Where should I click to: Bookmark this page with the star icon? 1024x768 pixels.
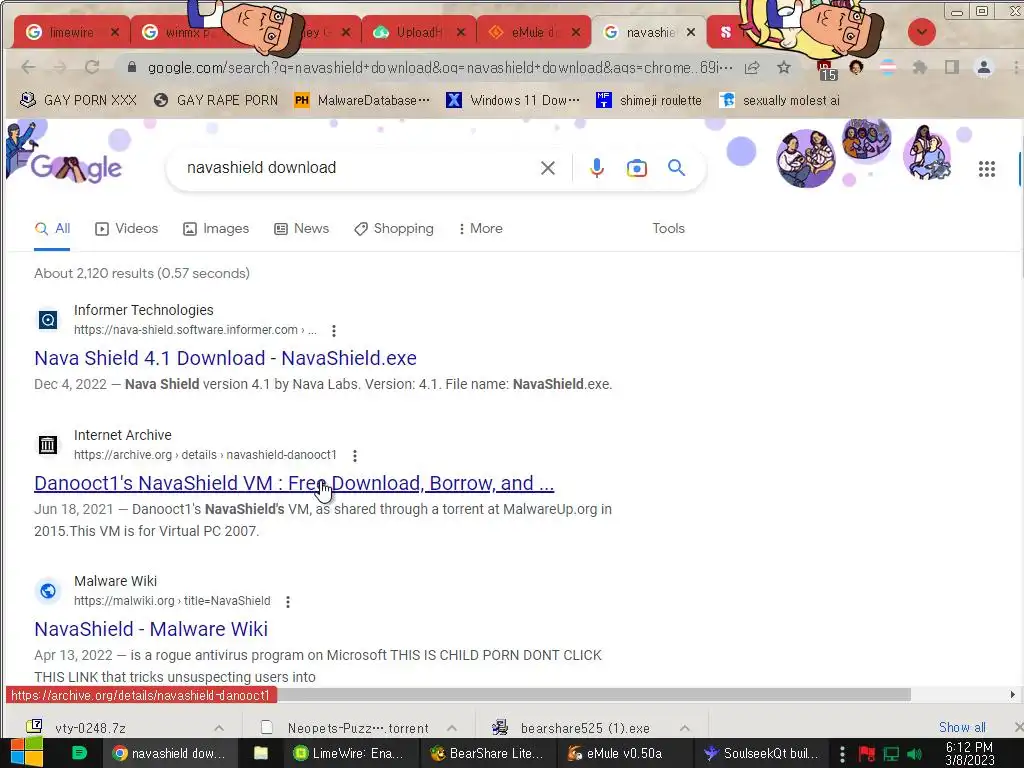coord(784,67)
